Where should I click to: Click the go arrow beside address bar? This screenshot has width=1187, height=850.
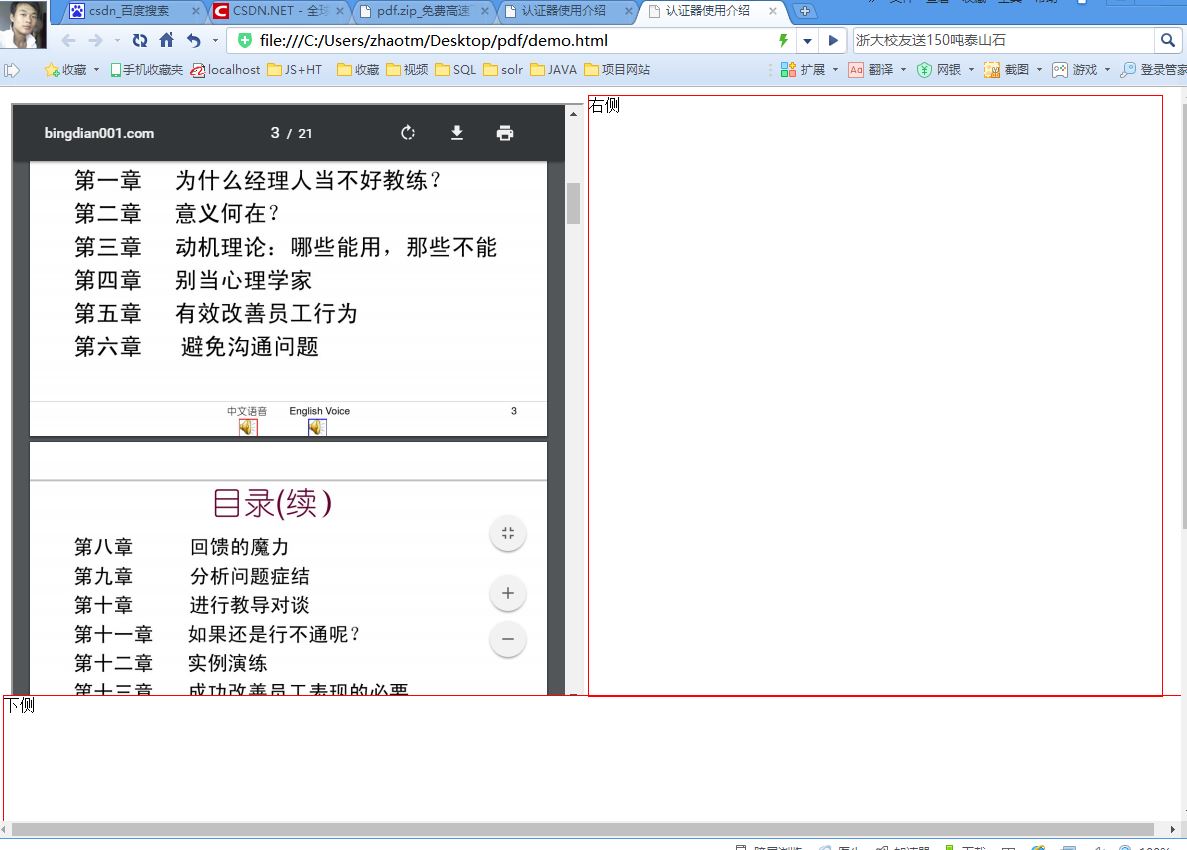click(833, 40)
